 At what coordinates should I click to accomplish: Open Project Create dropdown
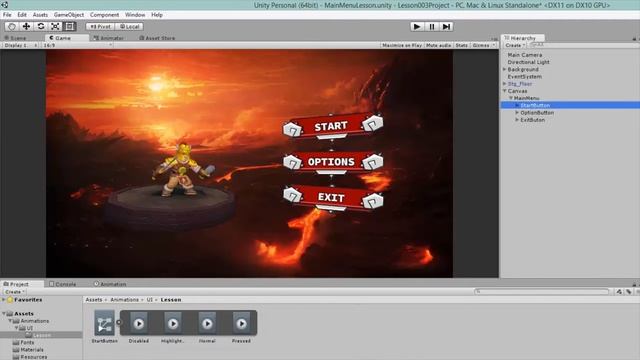point(15,292)
